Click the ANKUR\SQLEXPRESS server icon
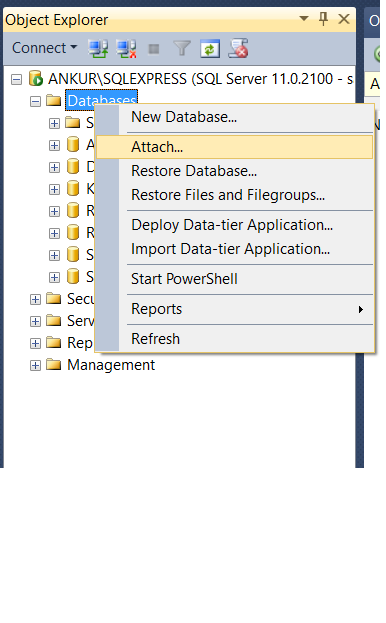Image resolution: width=386 pixels, height=623 pixels. click(x=35, y=79)
